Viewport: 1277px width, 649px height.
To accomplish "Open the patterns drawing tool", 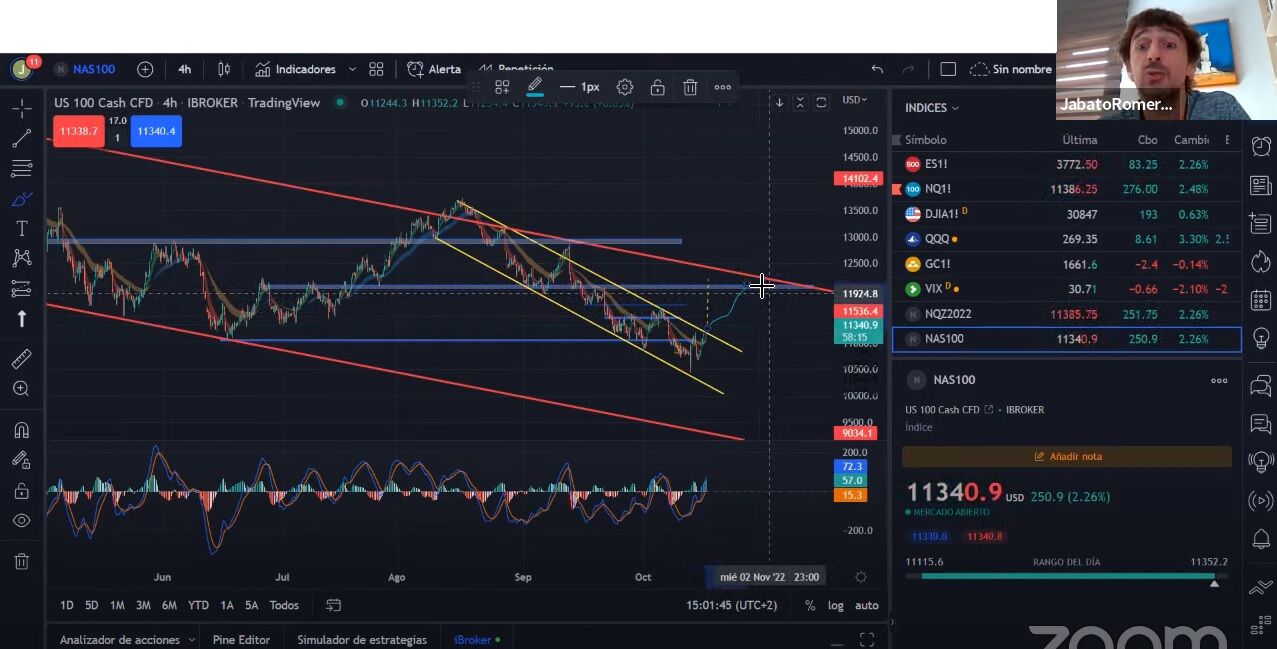I will [x=21, y=258].
